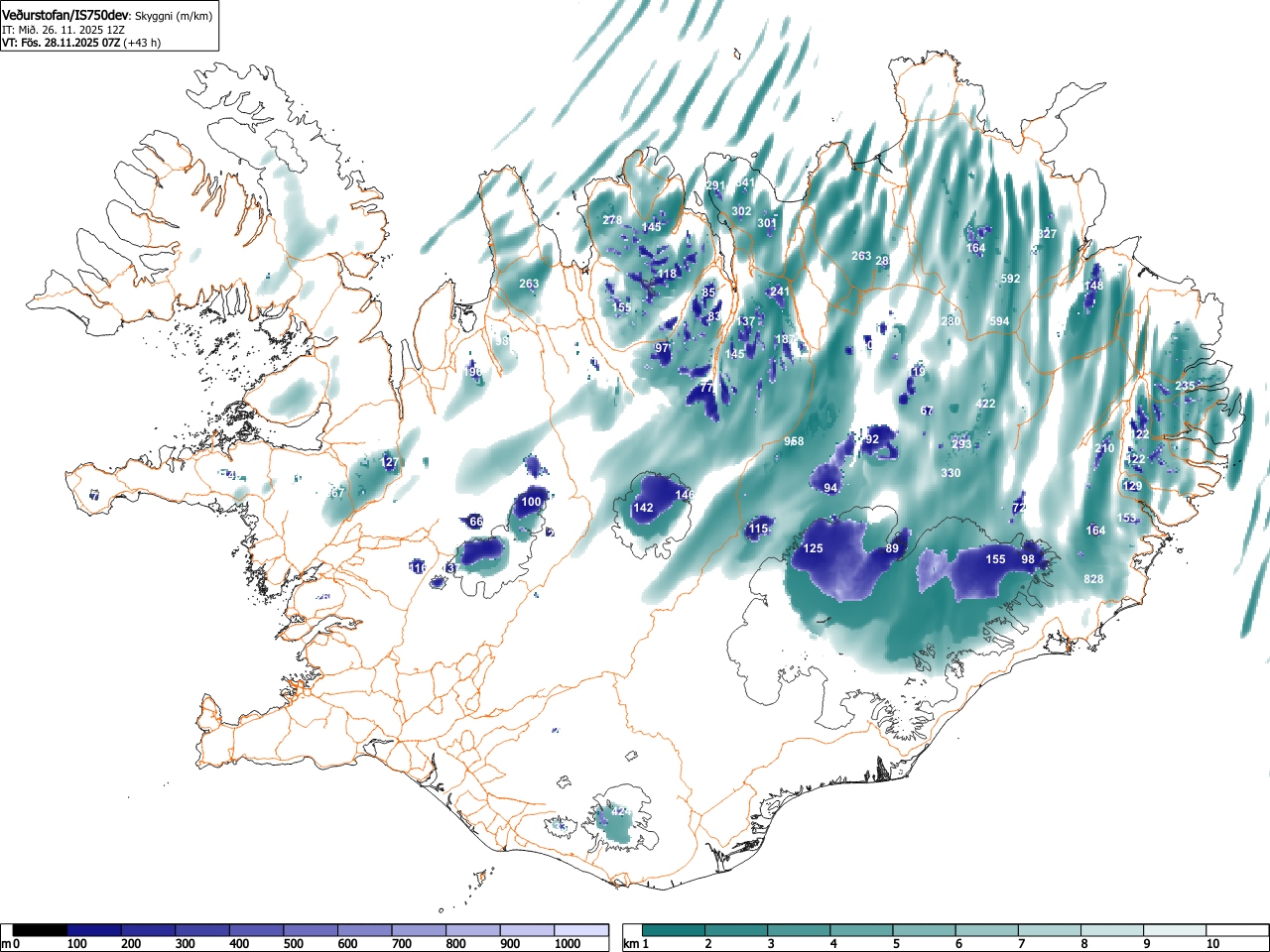Click the map value 293
Image resolution: width=1270 pixels, height=952 pixels.
coord(961,444)
